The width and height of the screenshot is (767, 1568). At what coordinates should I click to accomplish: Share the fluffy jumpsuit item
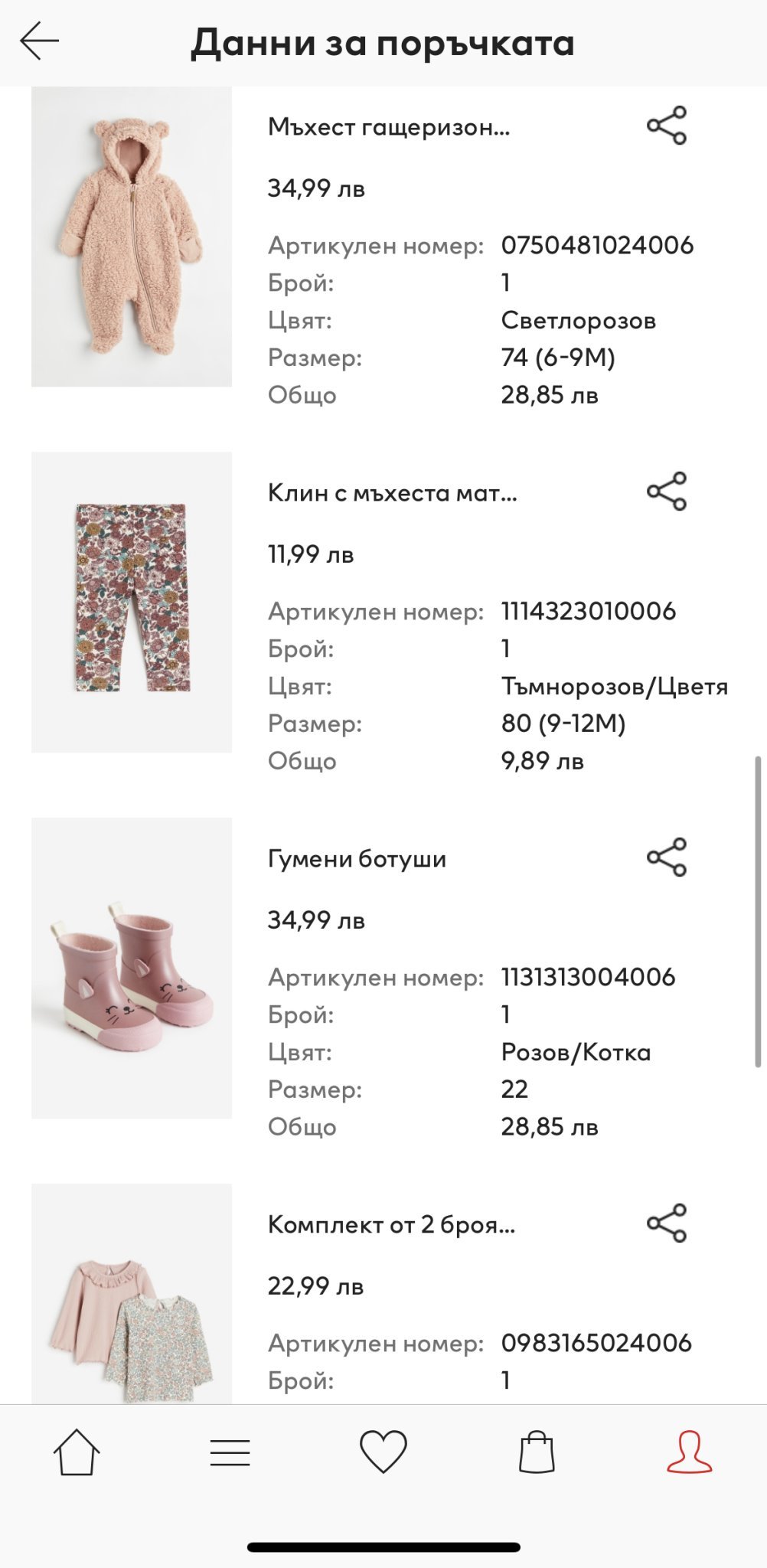click(667, 126)
